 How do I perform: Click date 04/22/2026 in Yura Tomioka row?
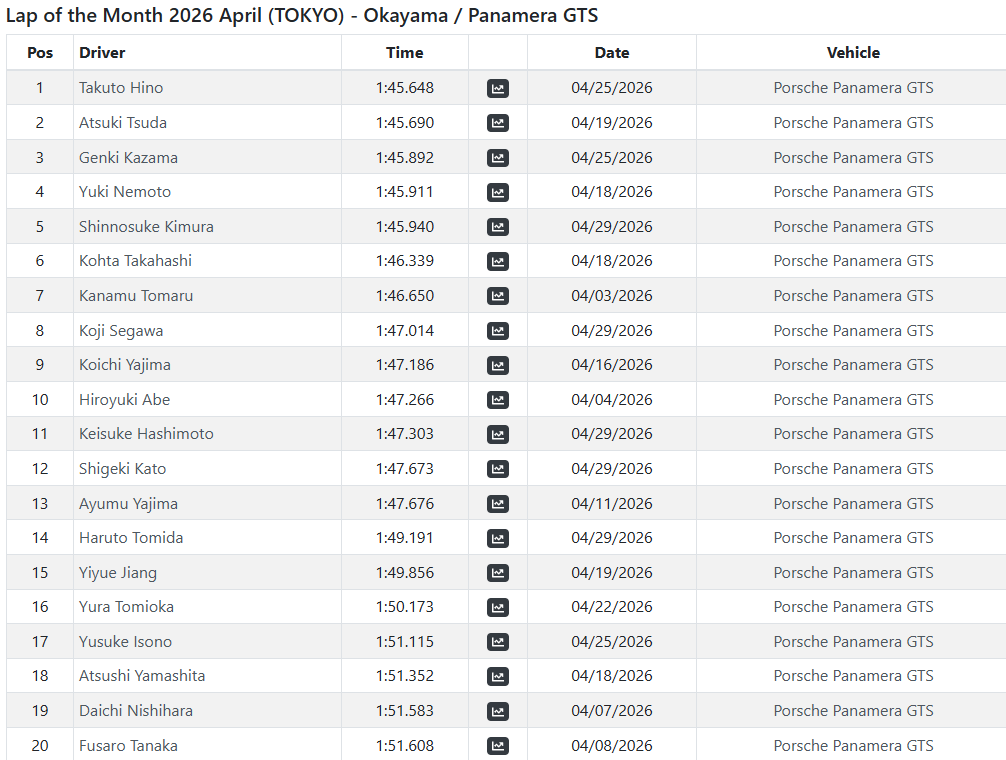click(x=612, y=607)
